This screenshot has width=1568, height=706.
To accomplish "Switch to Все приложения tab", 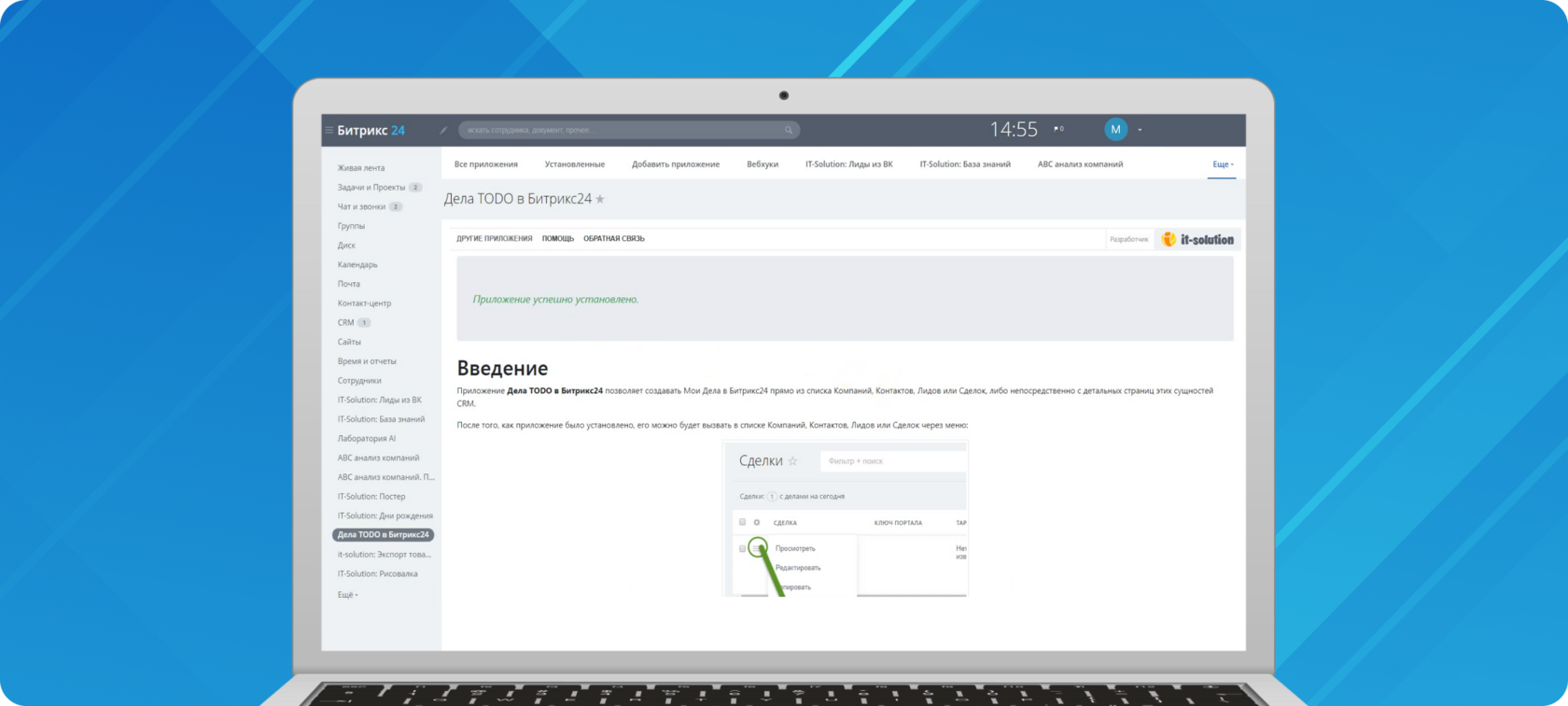I will [485, 164].
